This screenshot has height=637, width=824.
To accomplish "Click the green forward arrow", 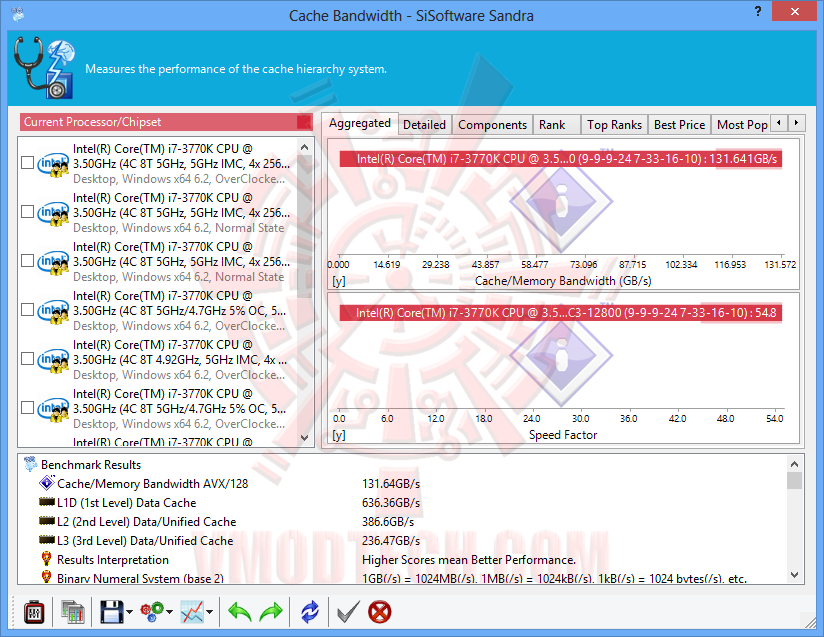I will coord(271,612).
